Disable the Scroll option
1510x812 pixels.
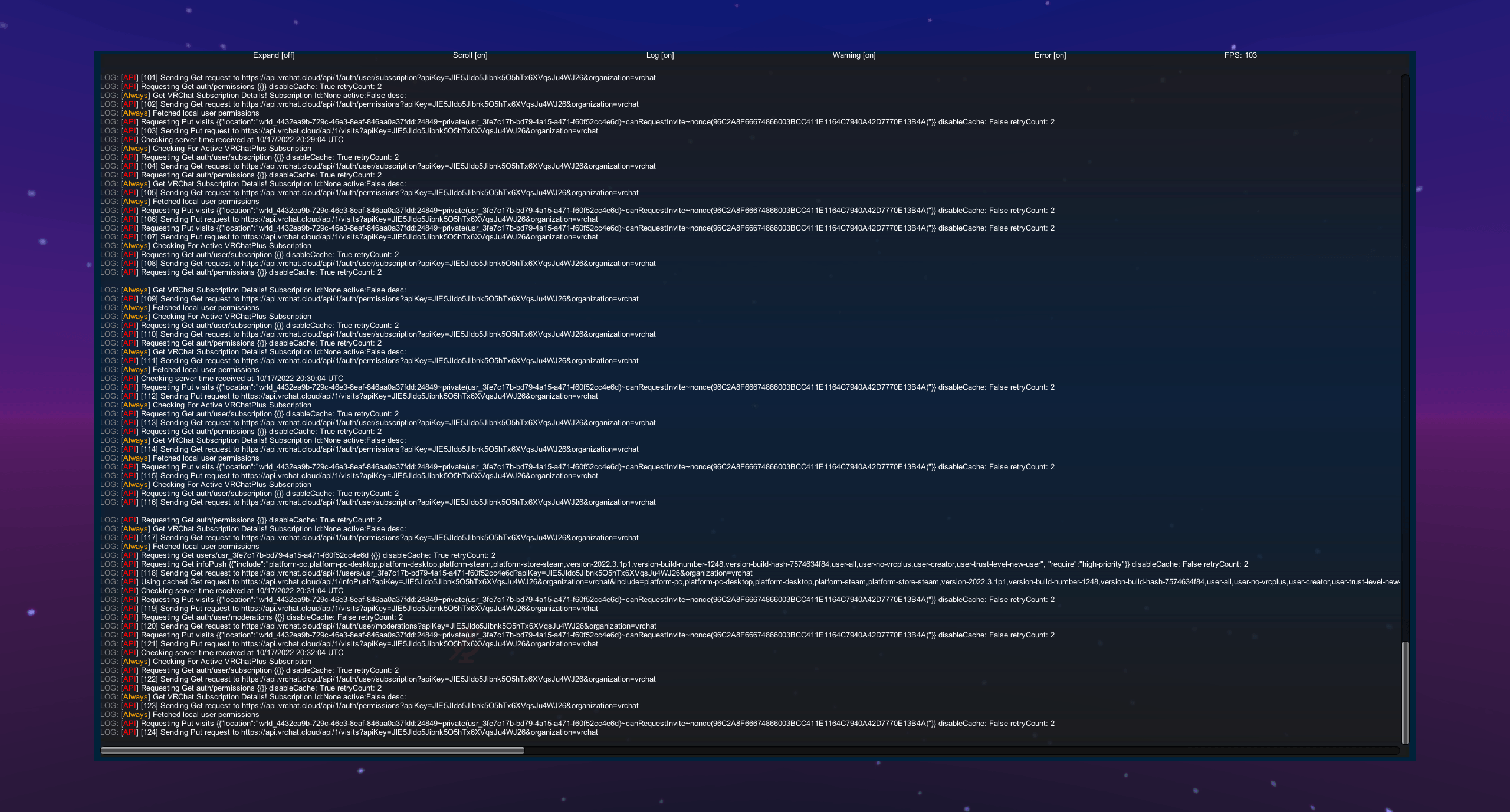470,55
